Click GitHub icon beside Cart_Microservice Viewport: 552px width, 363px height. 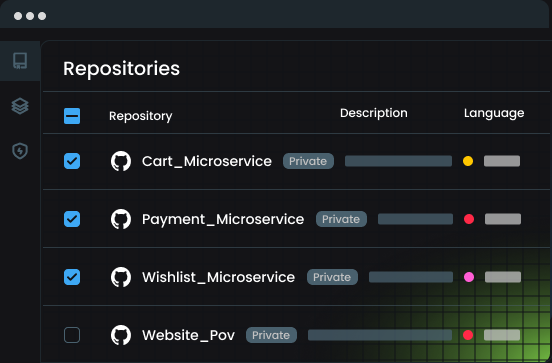(x=121, y=161)
